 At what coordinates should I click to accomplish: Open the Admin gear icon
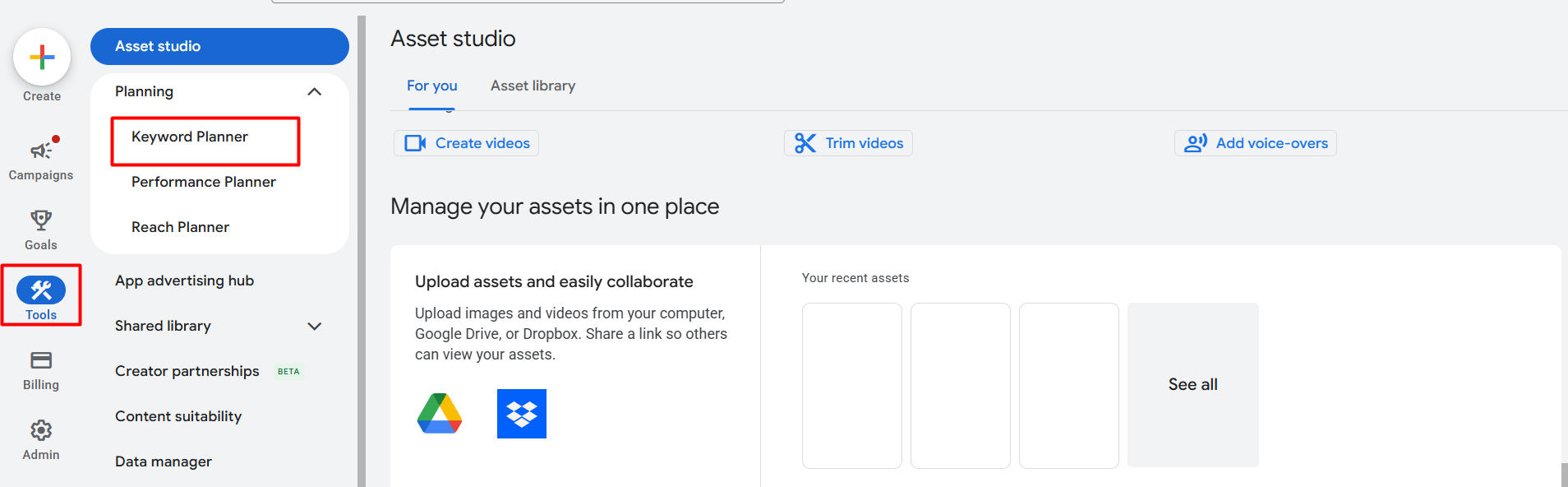click(x=41, y=430)
